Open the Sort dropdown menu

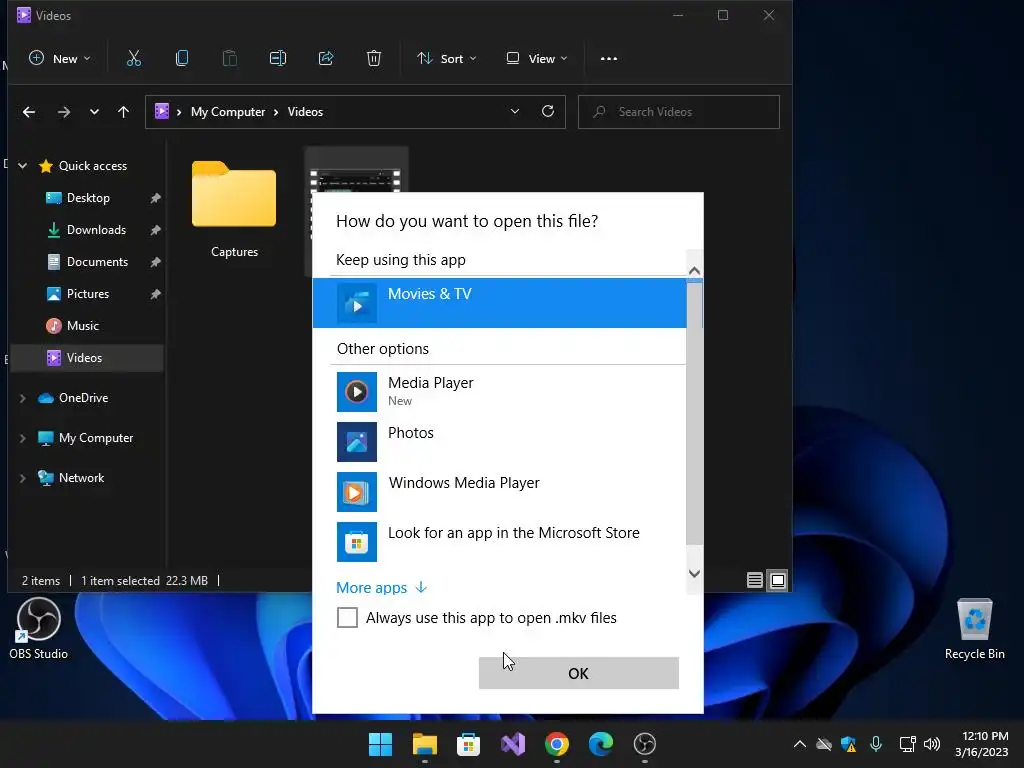[x=447, y=59]
